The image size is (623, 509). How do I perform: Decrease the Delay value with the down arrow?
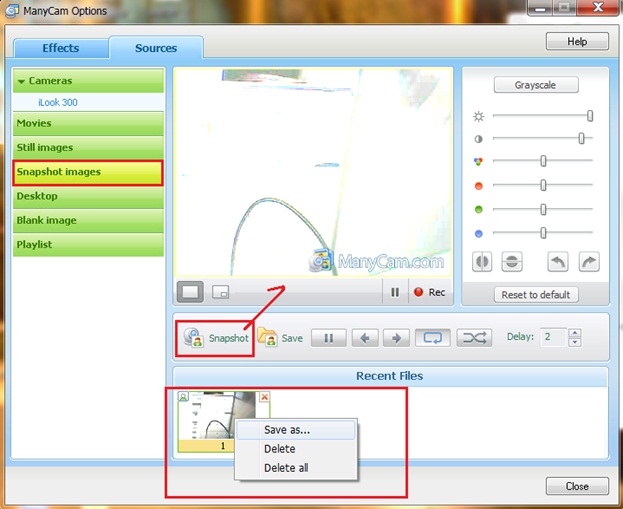pos(575,343)
